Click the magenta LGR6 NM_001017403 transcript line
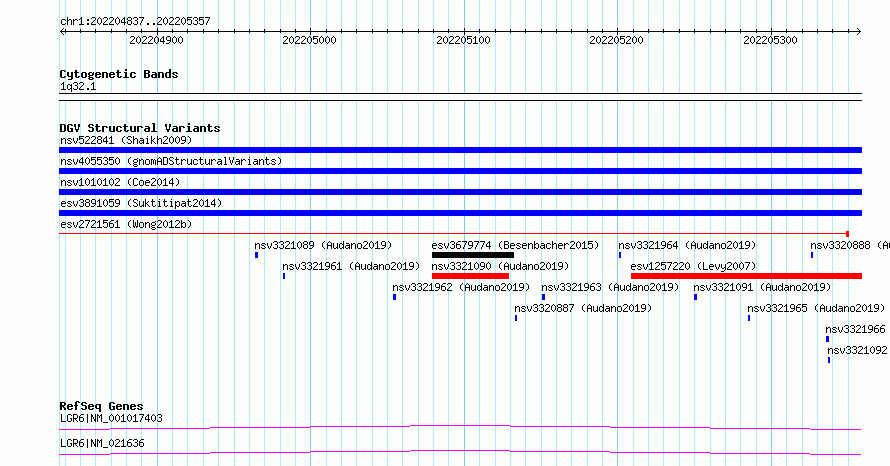Screen dimensions: 890x466 (460, 427)
